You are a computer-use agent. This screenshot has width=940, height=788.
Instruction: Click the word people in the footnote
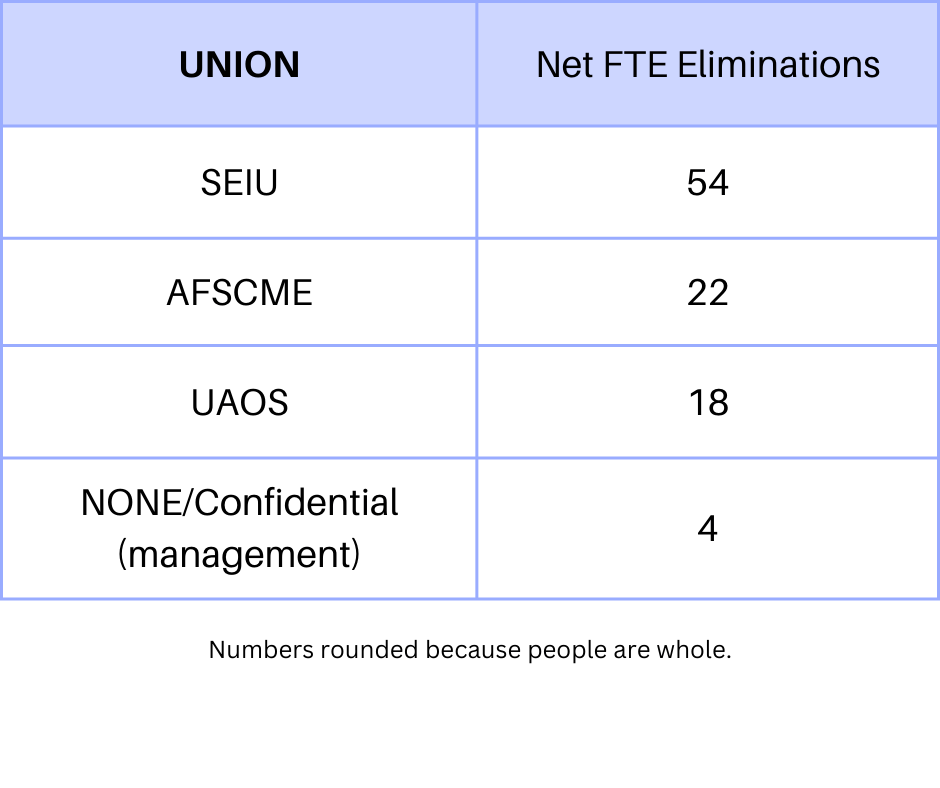pos(567,650)
